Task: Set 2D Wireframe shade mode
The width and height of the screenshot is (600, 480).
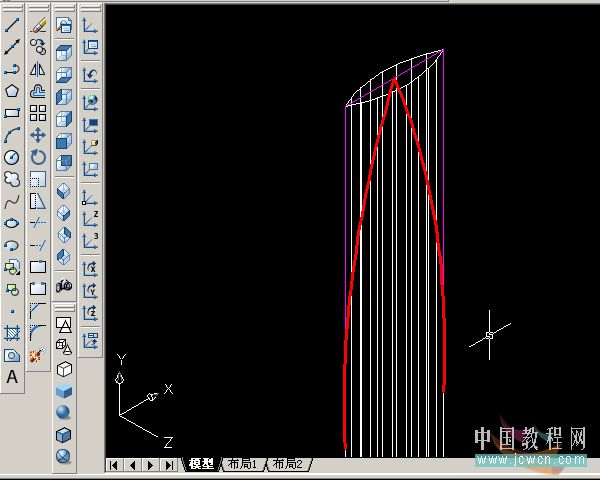Action: point(64,325)
